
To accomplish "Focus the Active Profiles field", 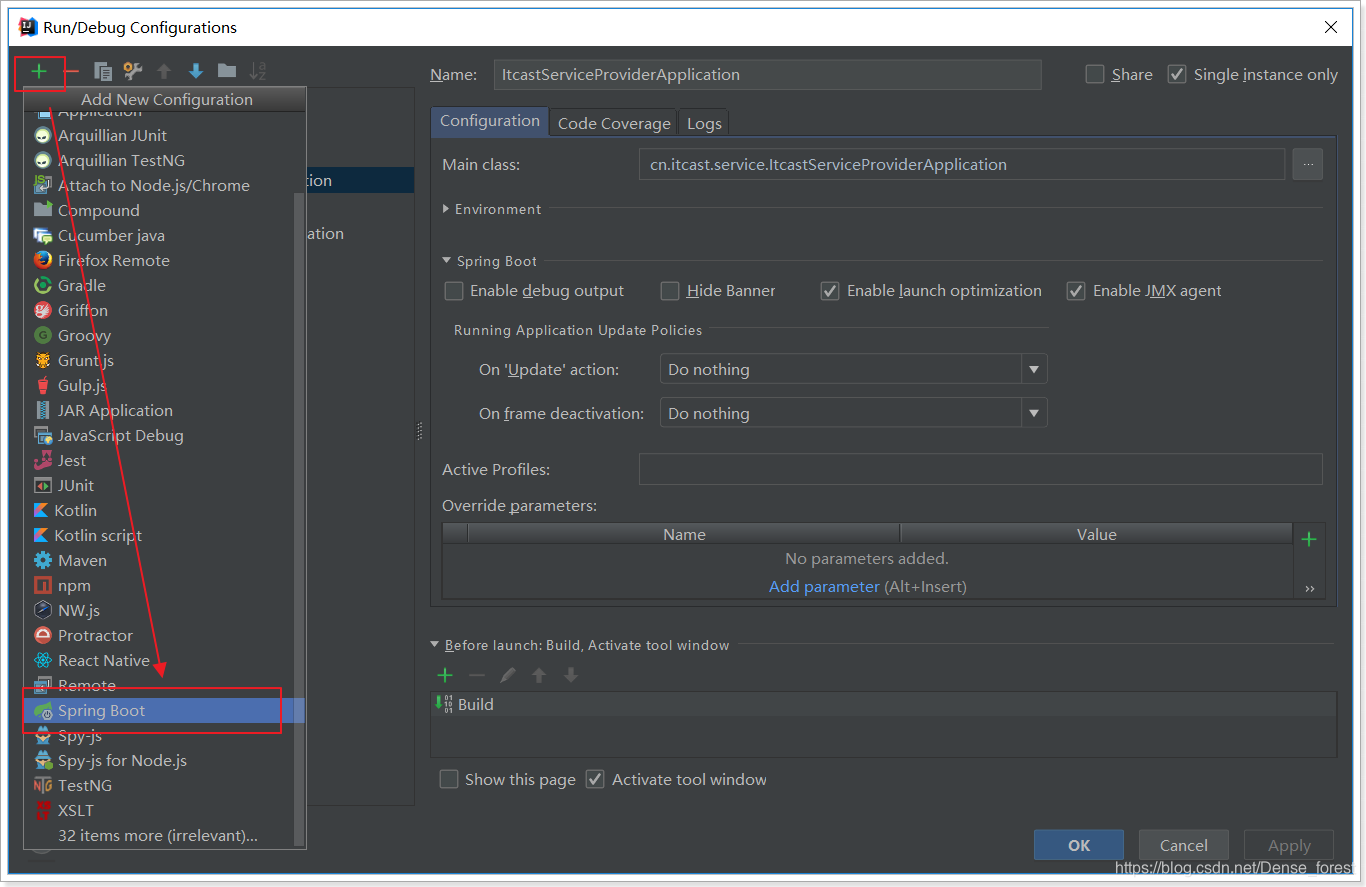I will pos(981,469).
